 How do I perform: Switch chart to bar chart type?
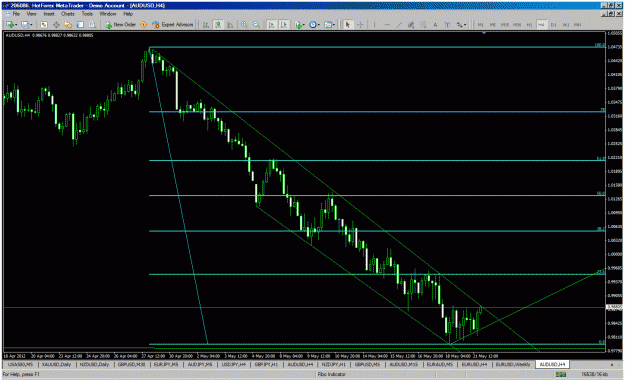coord(206,25)
